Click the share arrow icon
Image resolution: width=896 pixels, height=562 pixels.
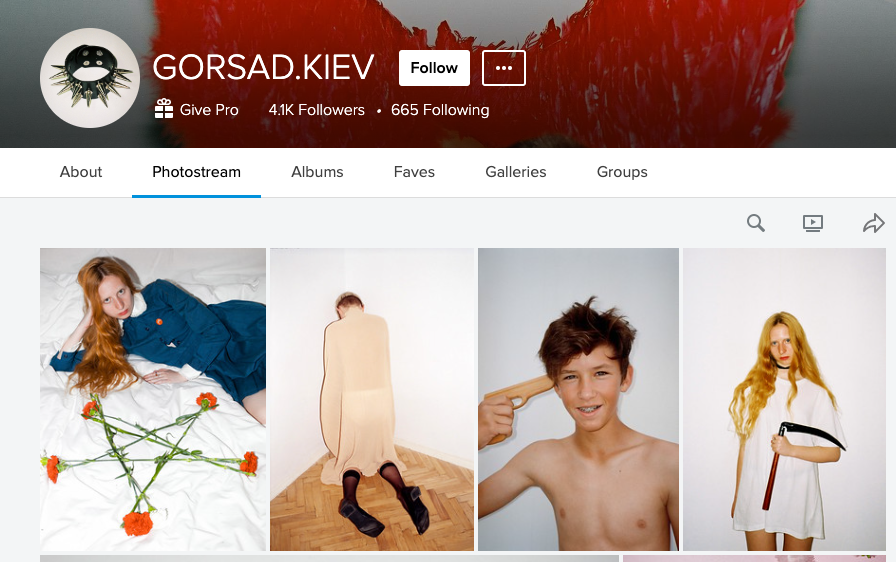(x=873, y=223)
